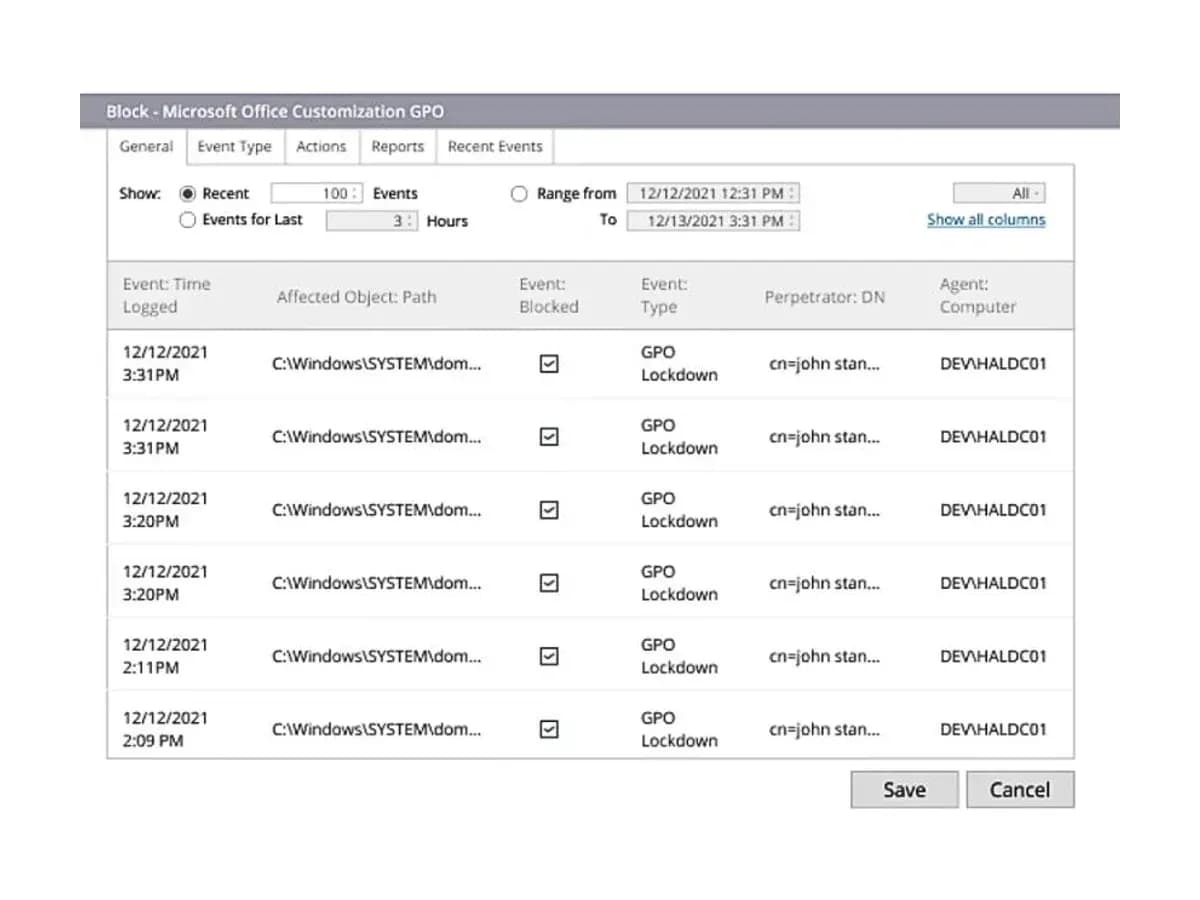Sort by Event: Time Logged column header

pyautogui.click(x=166, y=296)
